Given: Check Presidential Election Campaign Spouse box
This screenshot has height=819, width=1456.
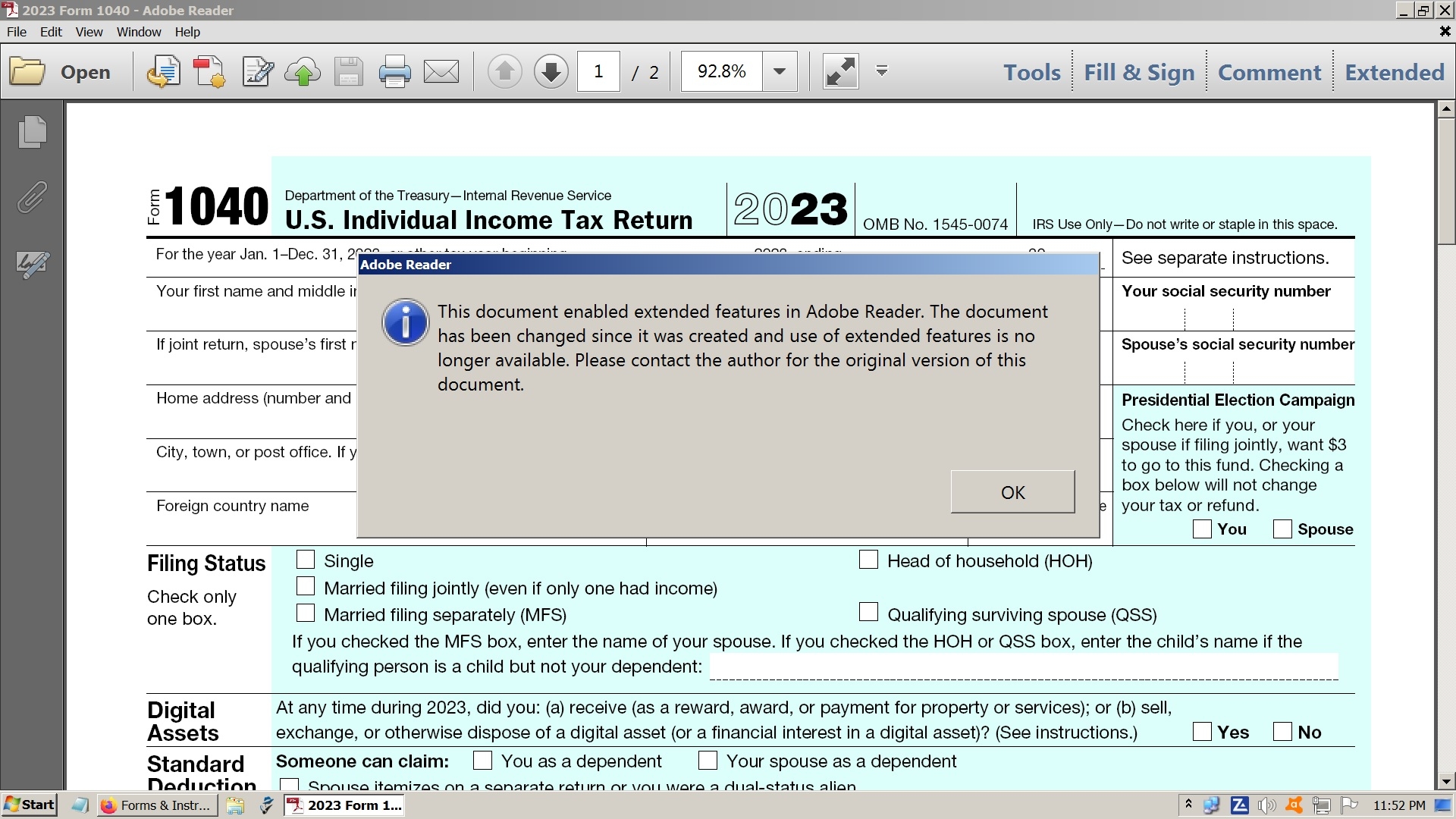Looking at the screenshot, I should point(1282,529).
